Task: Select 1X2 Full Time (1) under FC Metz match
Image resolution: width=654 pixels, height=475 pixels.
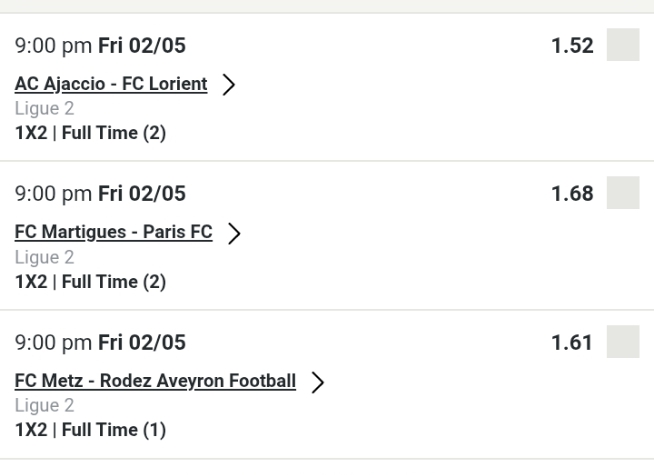Action: click(90, 430)
